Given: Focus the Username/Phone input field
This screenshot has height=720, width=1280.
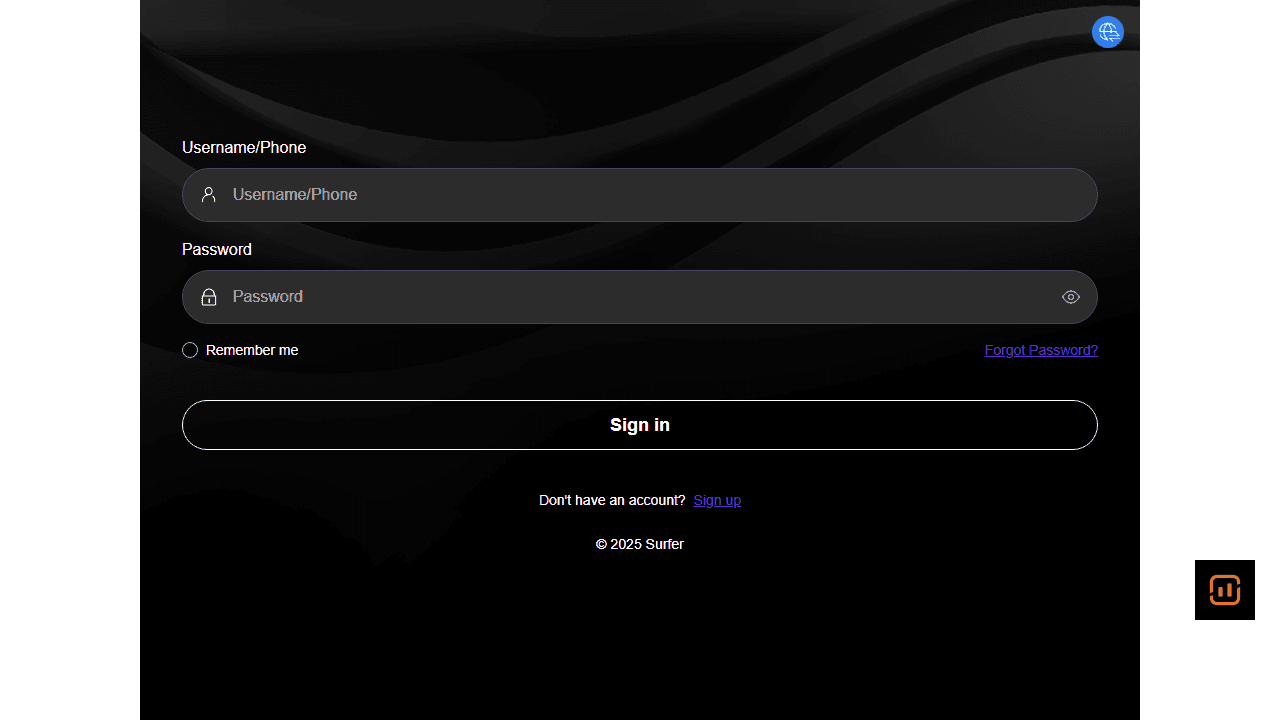Looking at the screenshot, I should [x=639, y=194].
